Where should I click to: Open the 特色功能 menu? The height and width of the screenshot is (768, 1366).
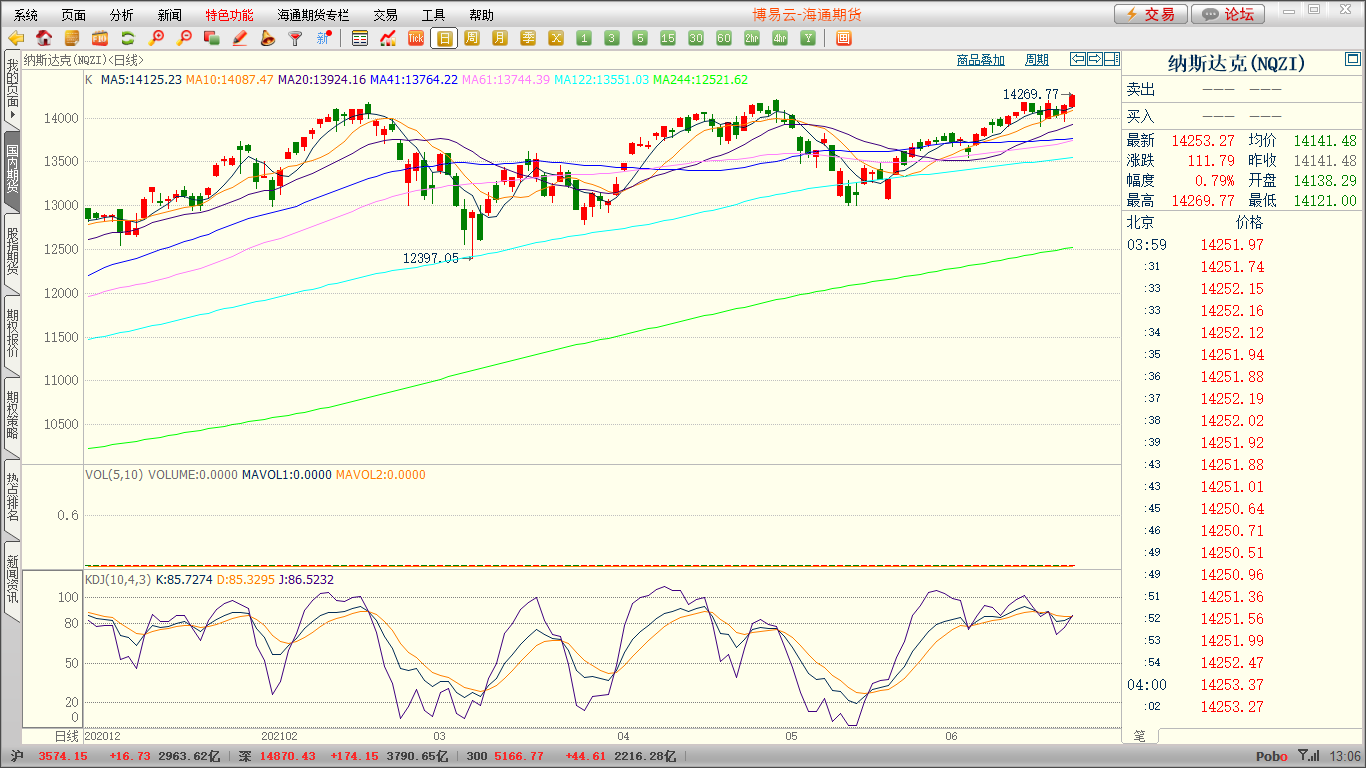tap(229, 15)
